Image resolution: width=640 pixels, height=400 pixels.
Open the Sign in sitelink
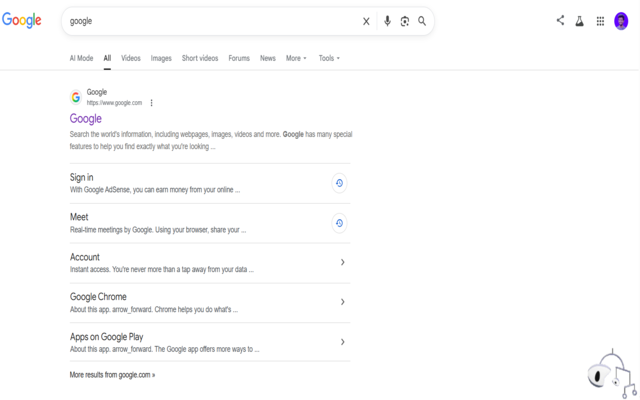click(x=82, y=177)
